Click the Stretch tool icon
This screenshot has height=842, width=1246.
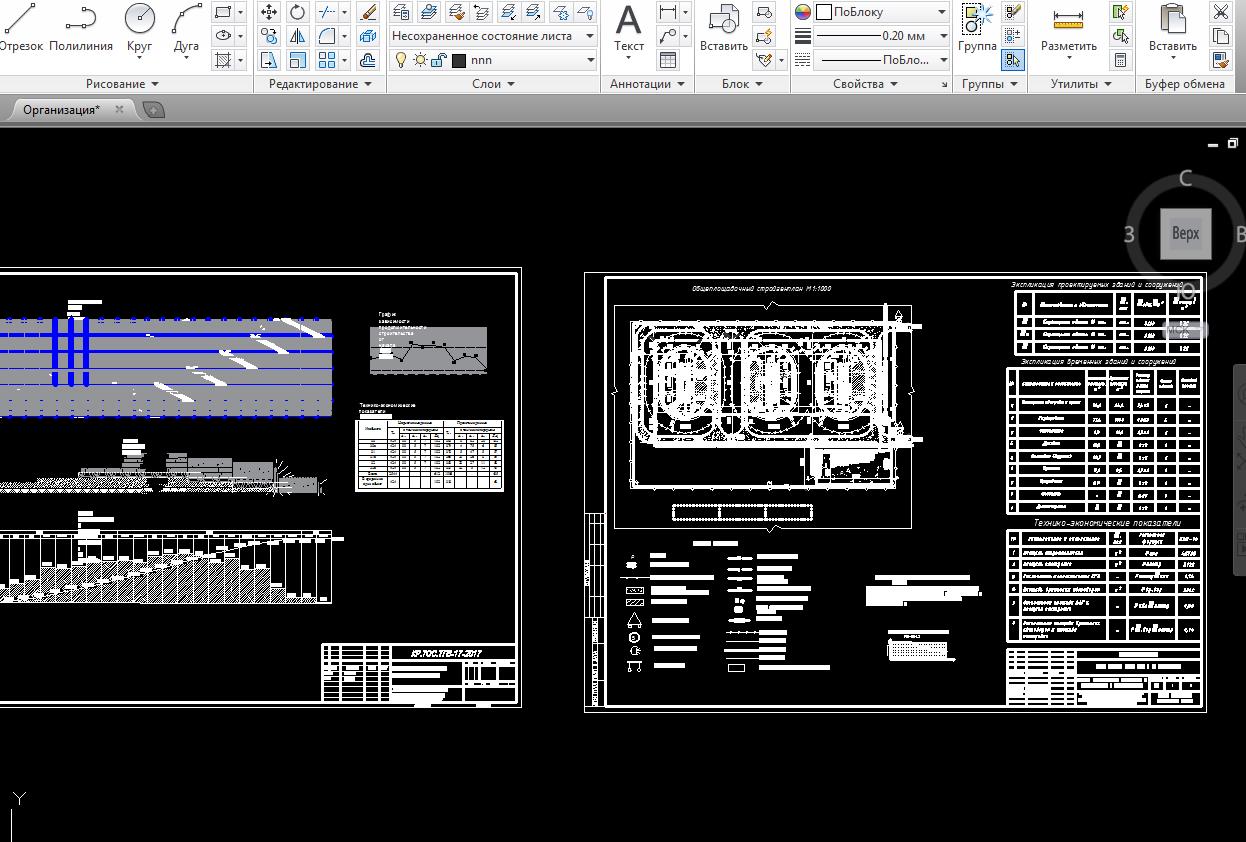(x=269, y=60)
